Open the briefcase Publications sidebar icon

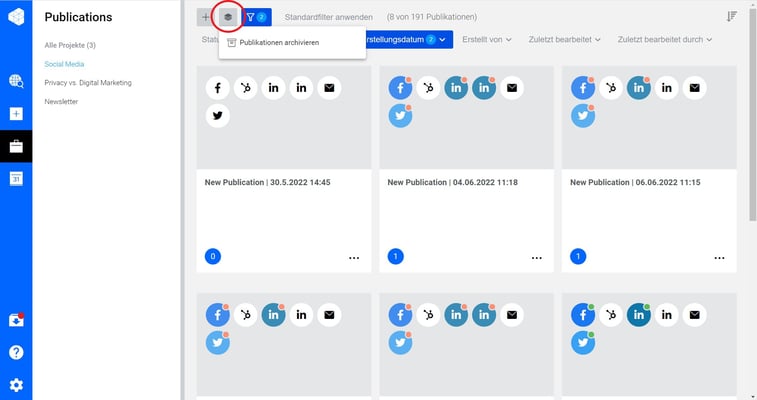pos(16,146)
